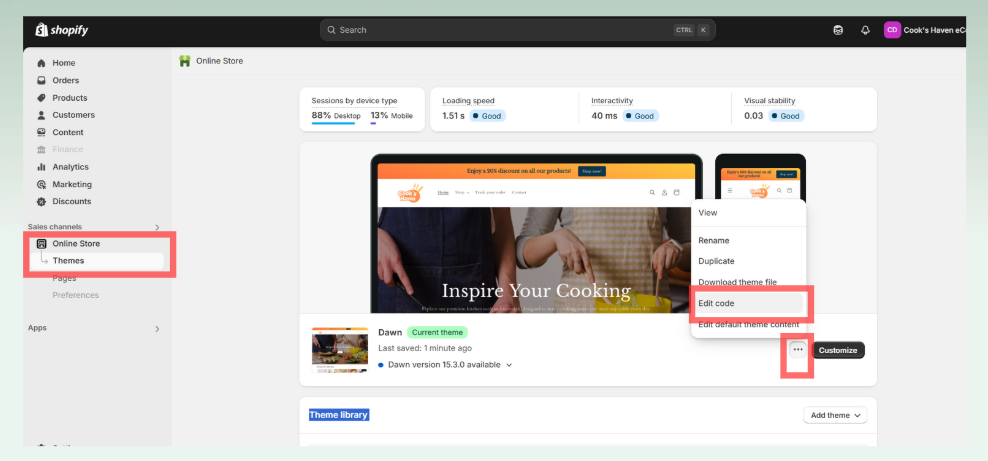Viewport: 988px width, 461px height.
Task: Open Pages under Online Store
Action: pos(64,278)
